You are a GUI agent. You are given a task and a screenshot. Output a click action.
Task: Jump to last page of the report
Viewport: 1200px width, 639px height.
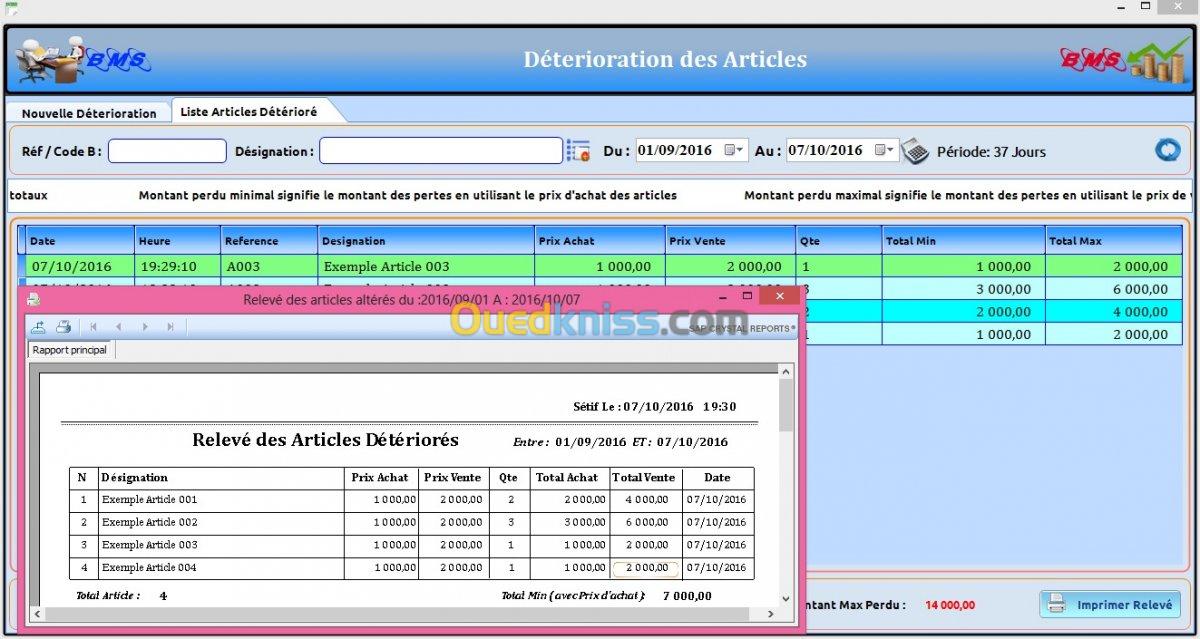170,326
